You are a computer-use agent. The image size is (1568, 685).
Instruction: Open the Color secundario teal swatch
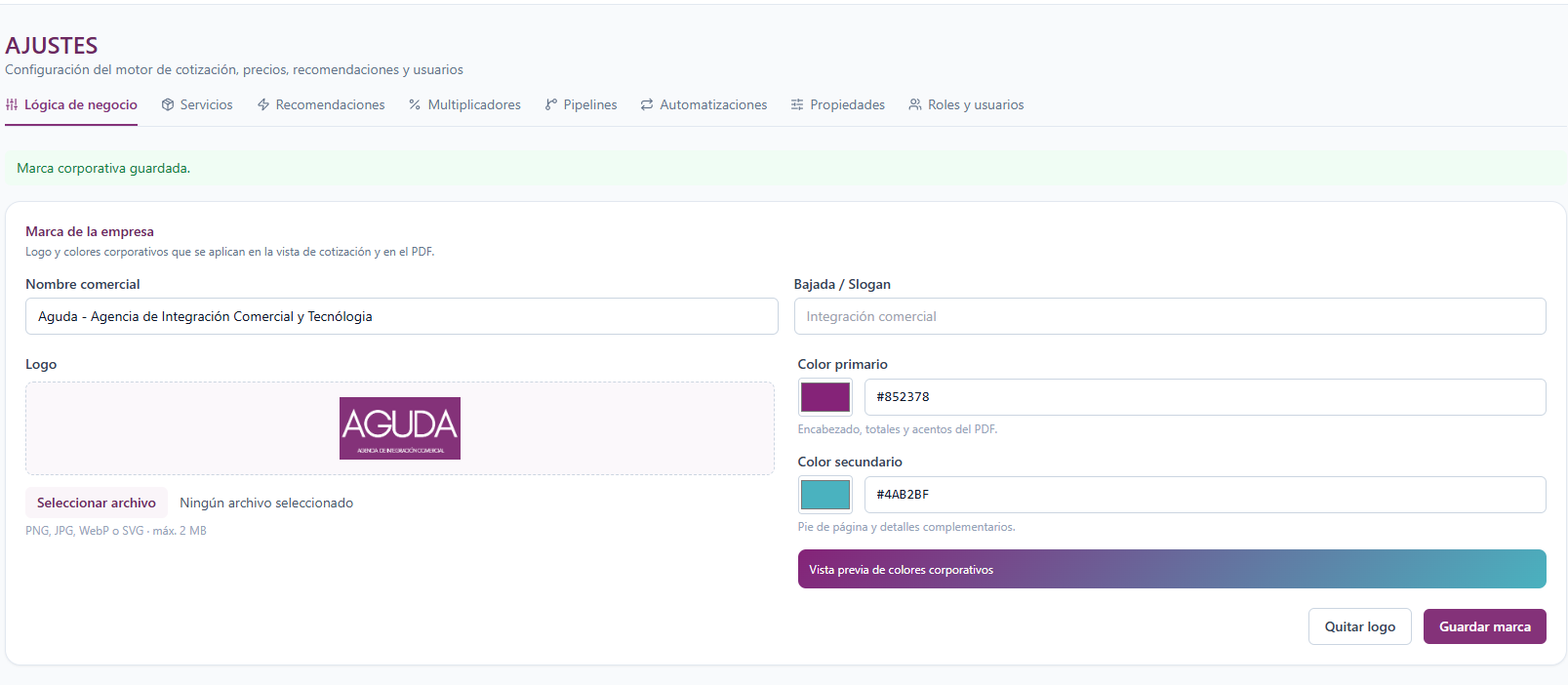tap(825, 495)
